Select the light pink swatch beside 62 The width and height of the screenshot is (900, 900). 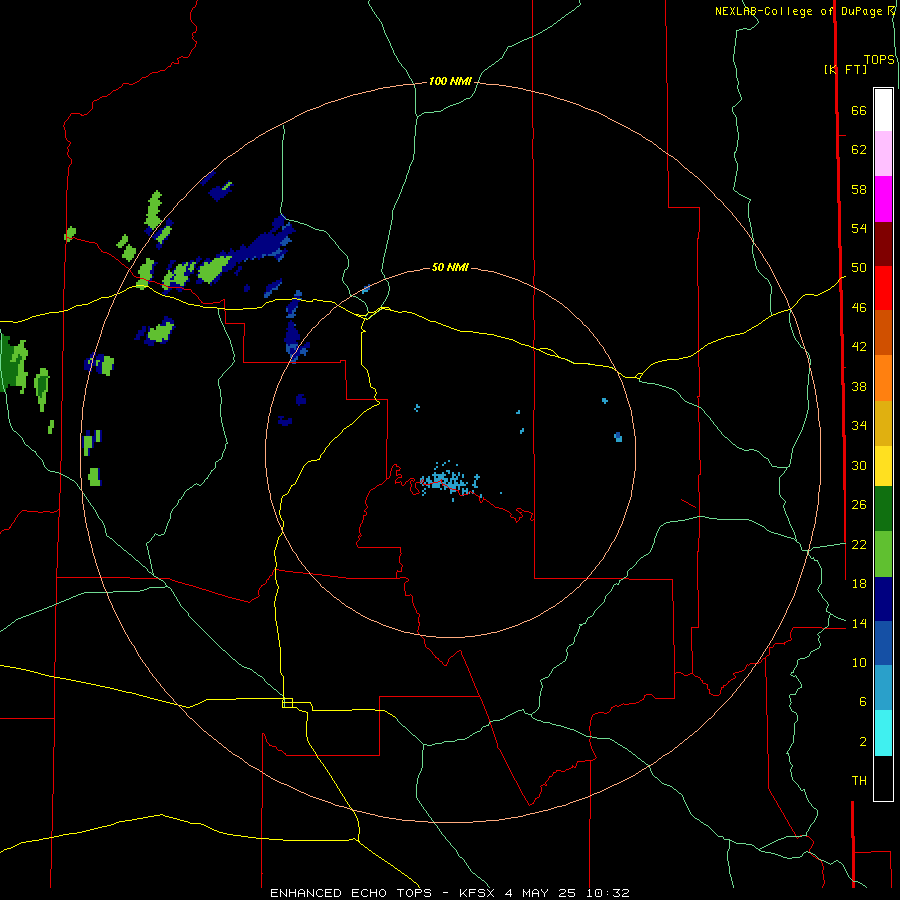pyautogui.click(x=883, y=153)
